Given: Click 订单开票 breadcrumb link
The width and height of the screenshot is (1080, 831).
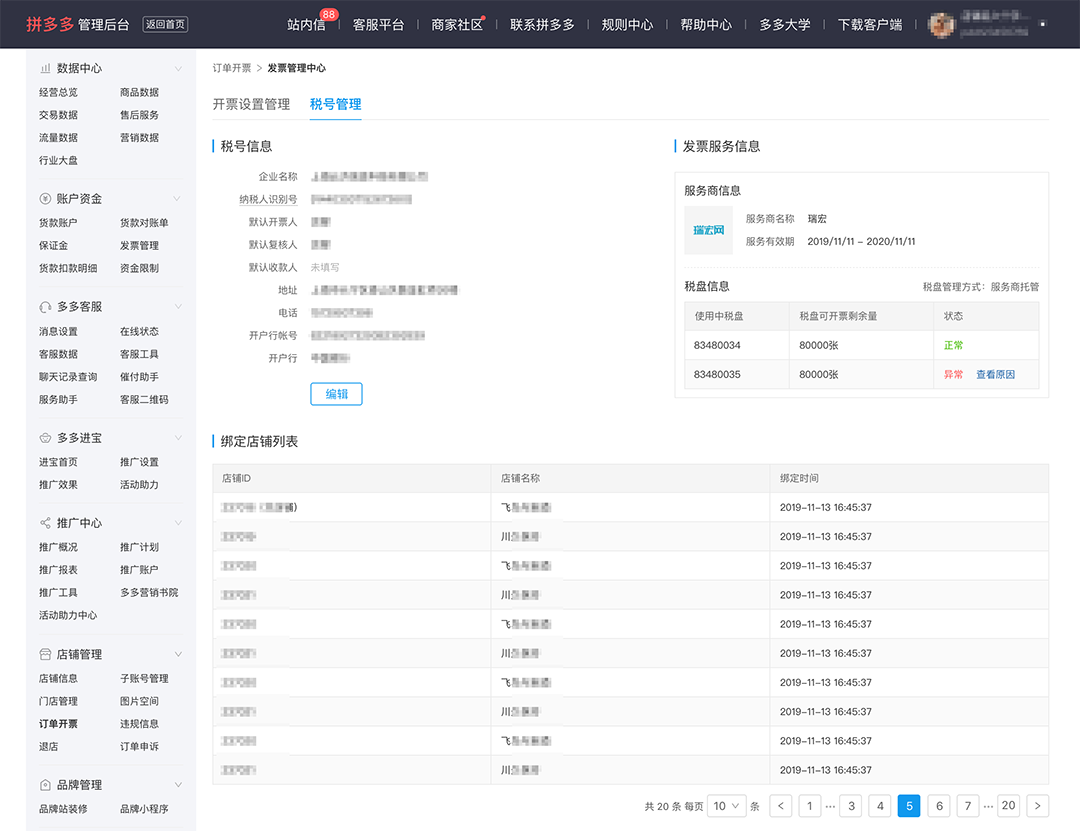Looking at the screenshot, I should click(231, 68).
